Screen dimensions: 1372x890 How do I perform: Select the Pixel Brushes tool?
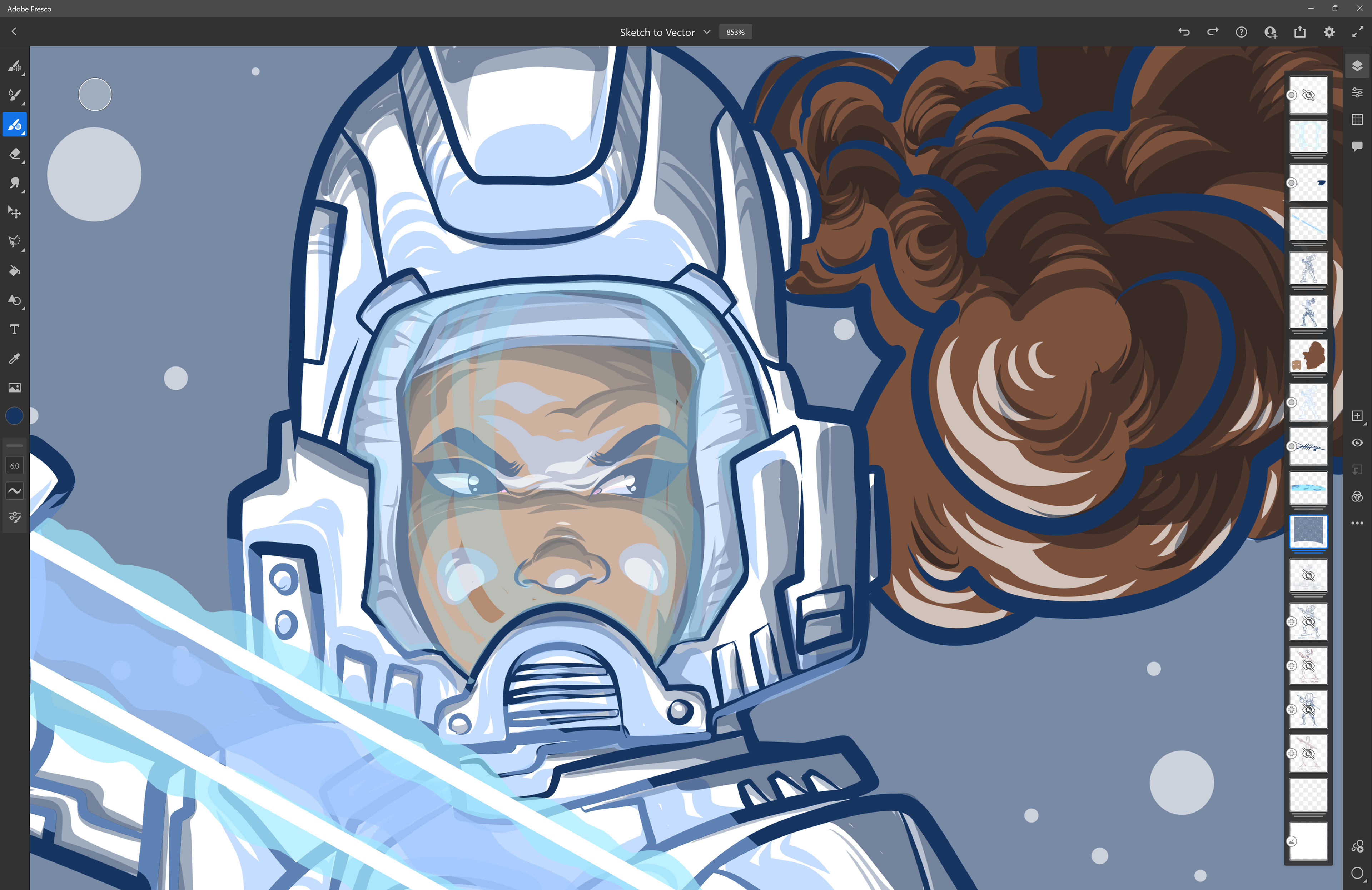pos(14,66)
